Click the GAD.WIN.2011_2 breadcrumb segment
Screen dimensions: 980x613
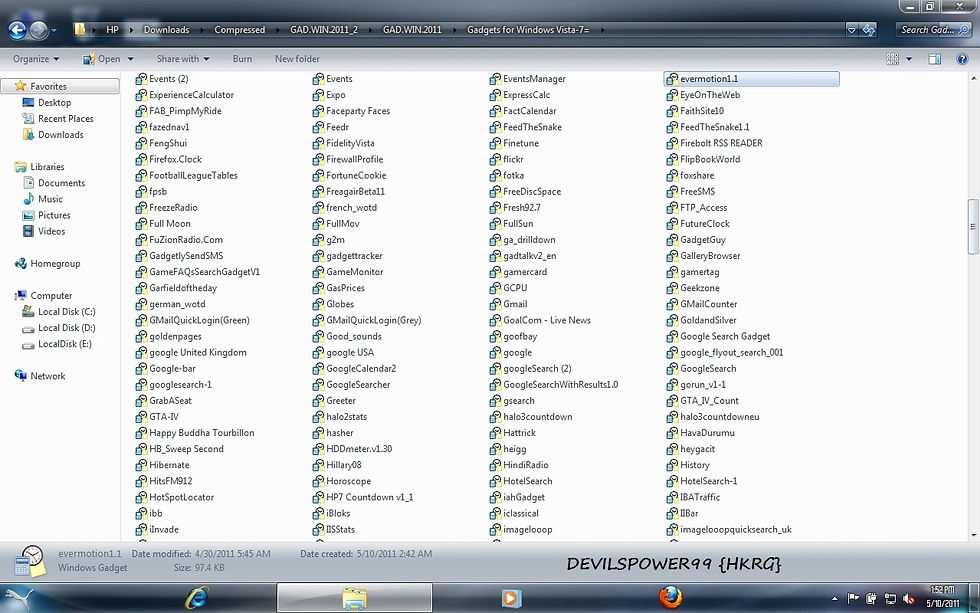coord(324,29)
